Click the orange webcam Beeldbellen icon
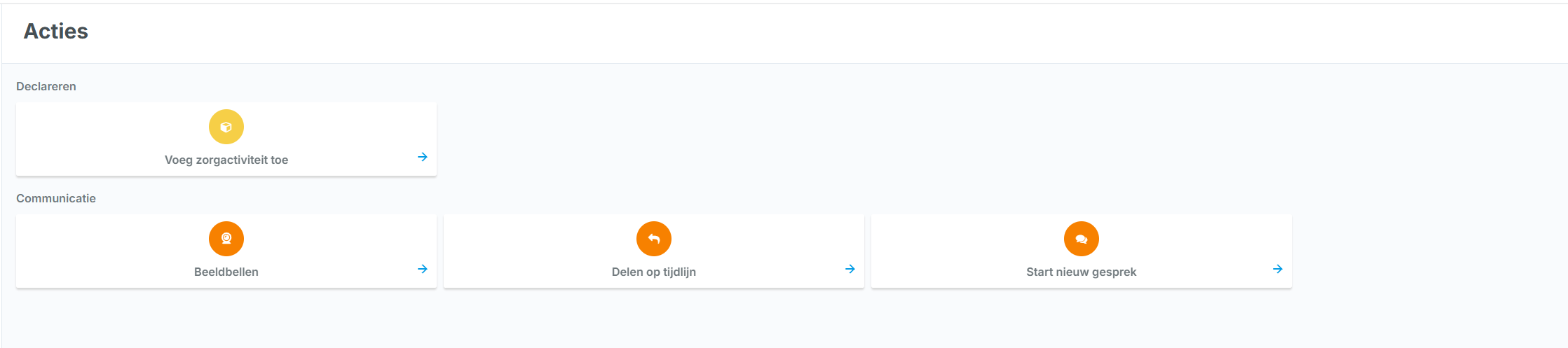 (226, 239)
